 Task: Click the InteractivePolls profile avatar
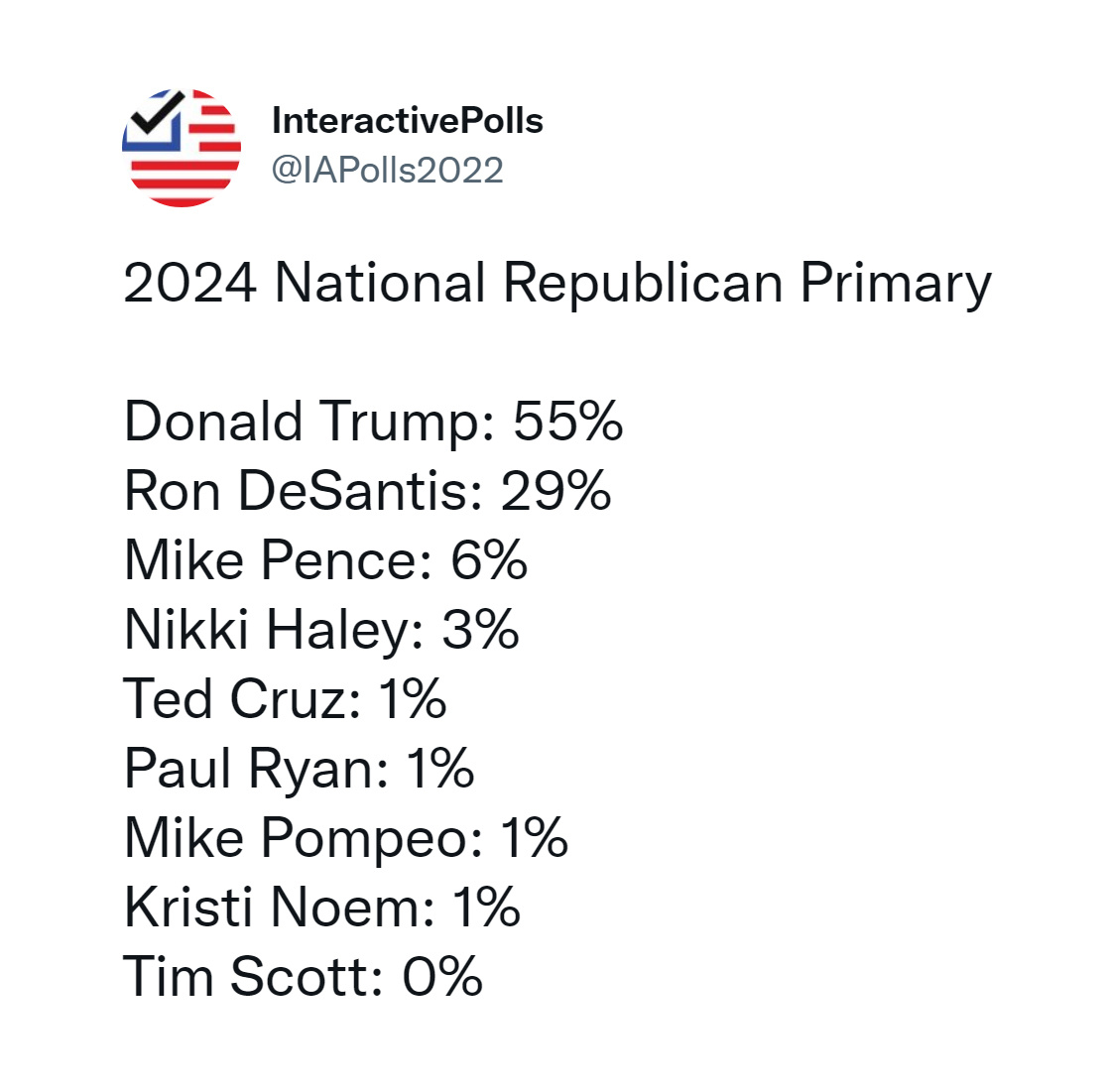point(182,148)
